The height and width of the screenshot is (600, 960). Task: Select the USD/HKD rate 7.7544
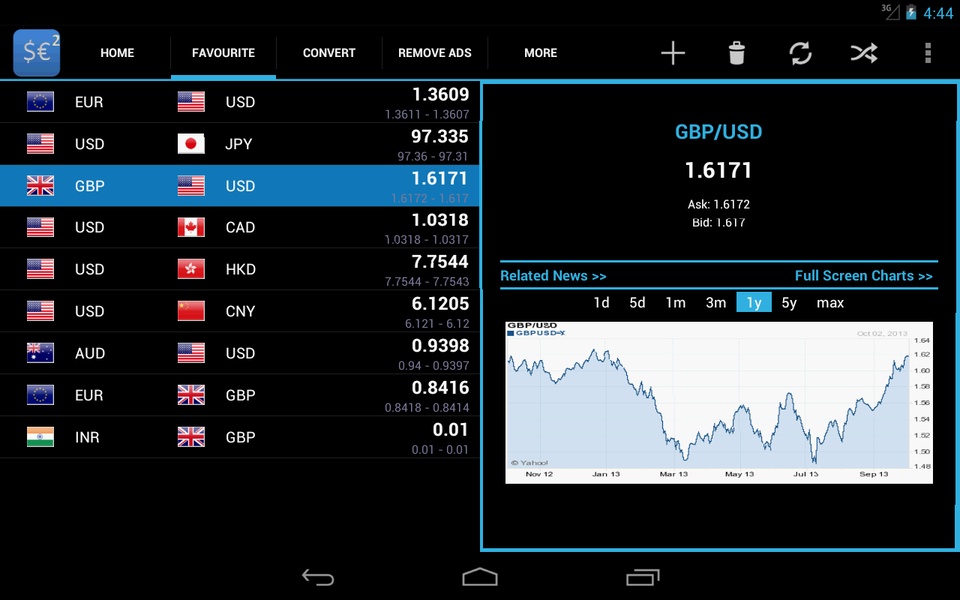click(440, 261)
